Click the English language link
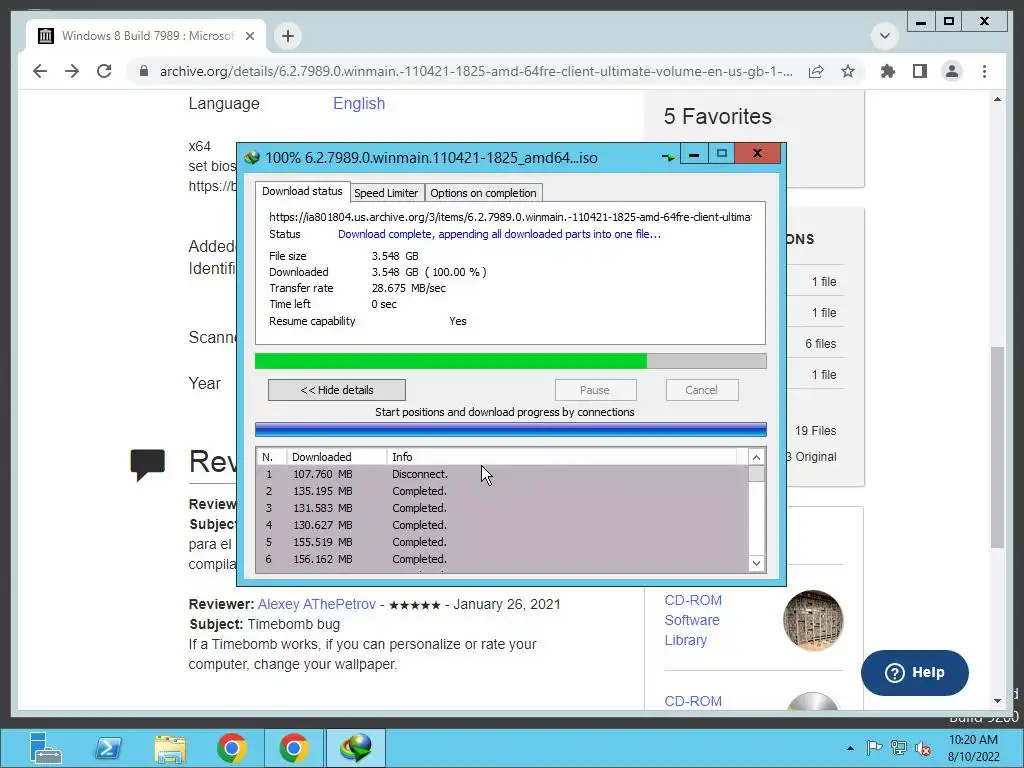Viewport: 1024px width, 768px height. [359, 103]
